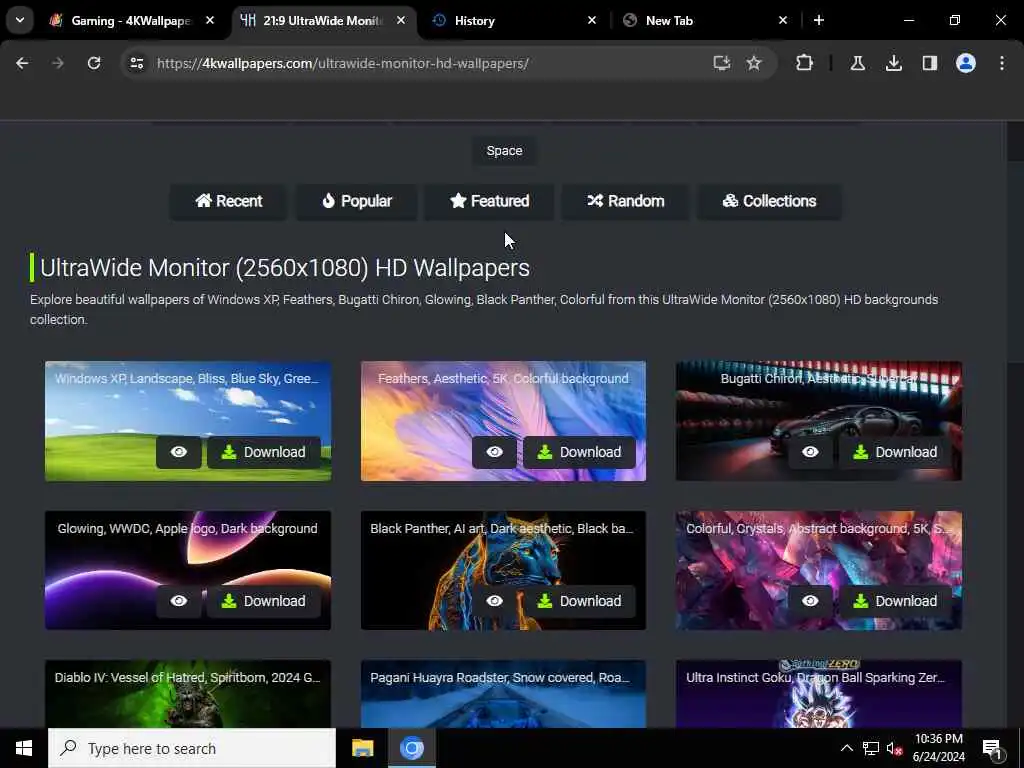Open a new tab with plus button
The image size is (1024, 768).
819,20
